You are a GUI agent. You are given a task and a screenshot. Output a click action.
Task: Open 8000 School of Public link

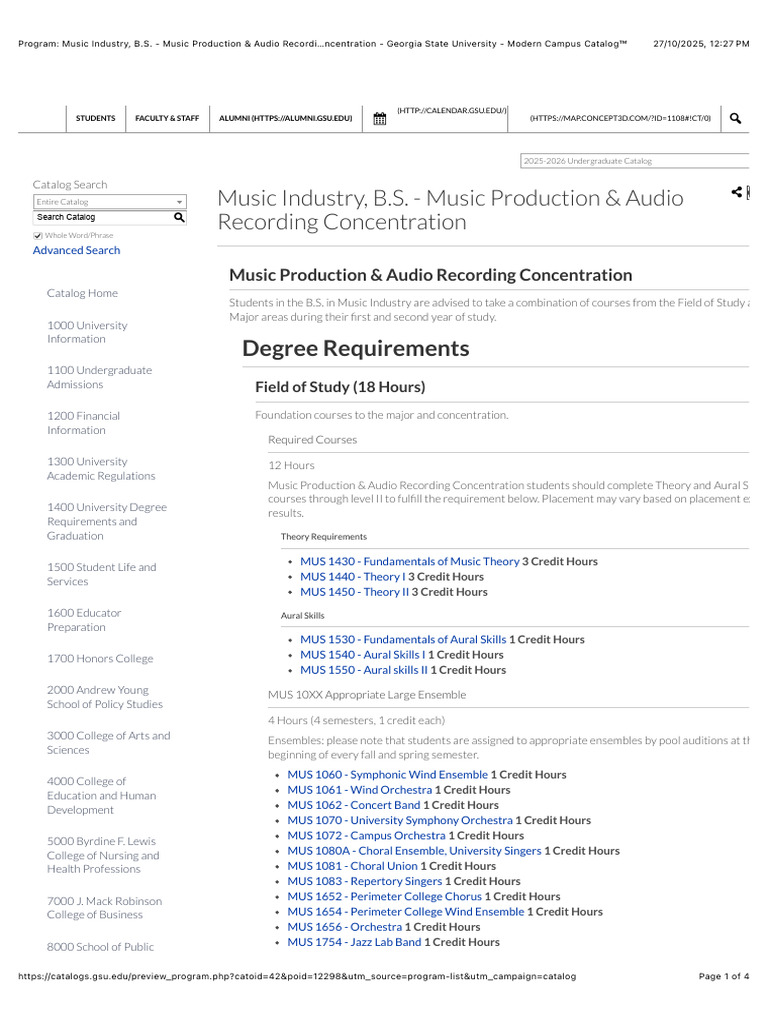[x=100, y=947]
